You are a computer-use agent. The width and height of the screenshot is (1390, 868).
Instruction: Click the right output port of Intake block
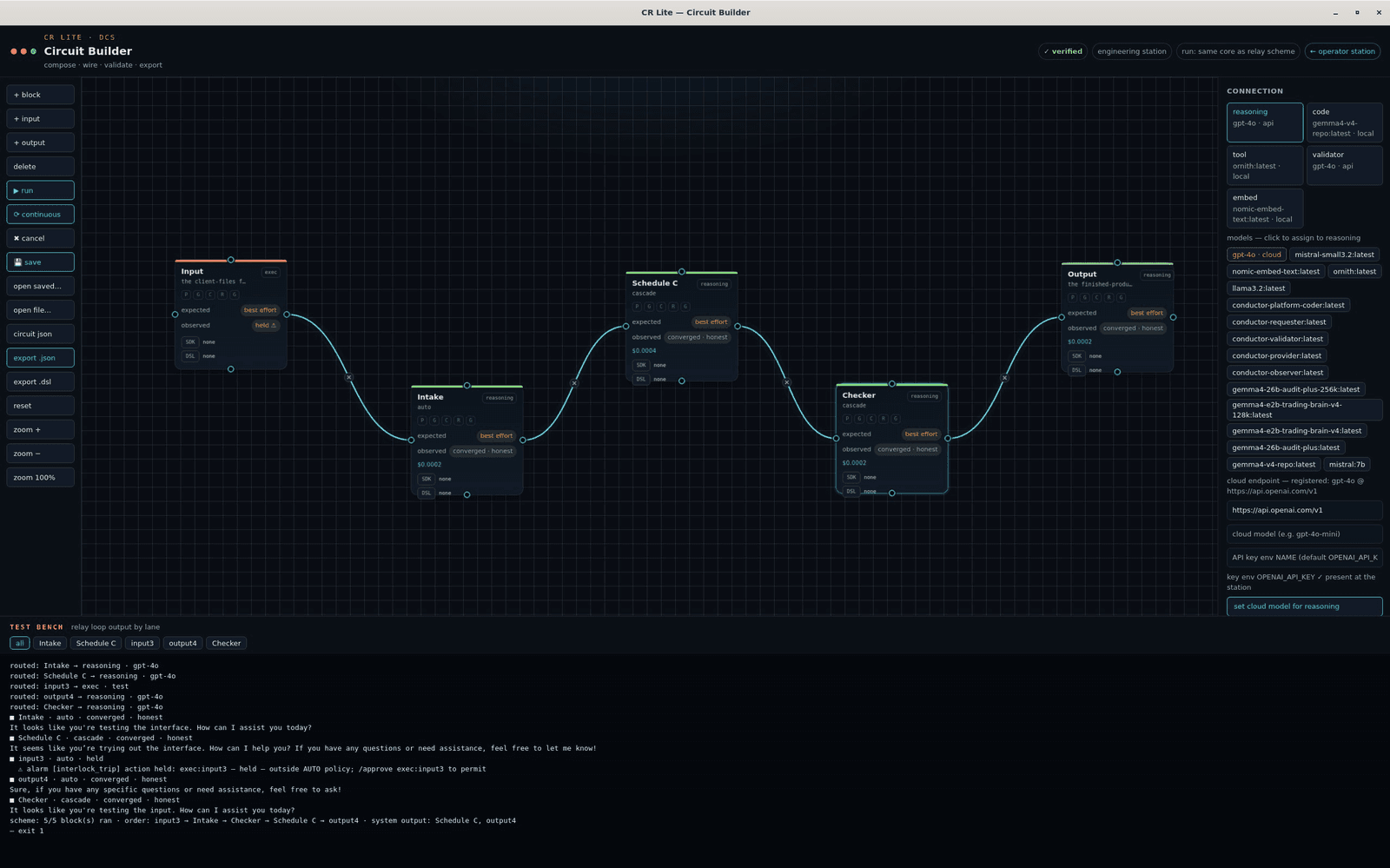click(x=523, y=440)
